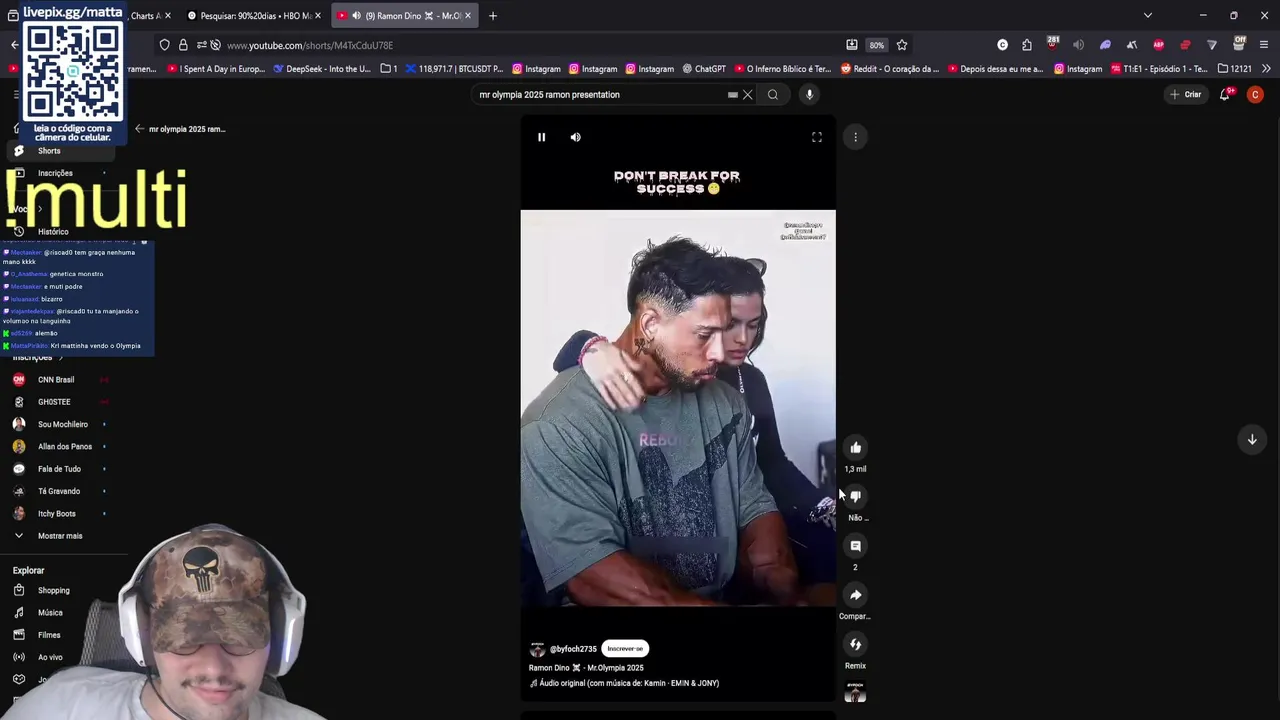Bookmark this page with the star icon
Image resolution: width=1280 pixels, height=720 pixels.
click(902, 45)
